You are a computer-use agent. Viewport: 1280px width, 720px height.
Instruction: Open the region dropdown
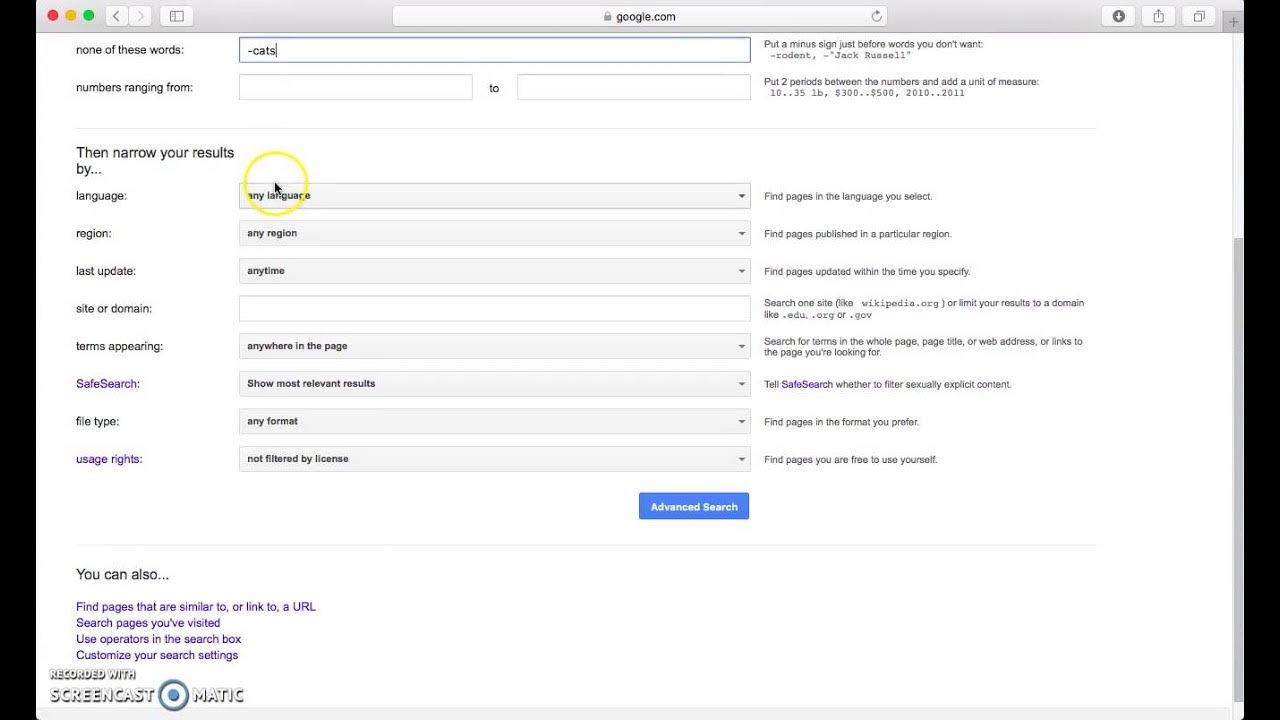[494, 234]
